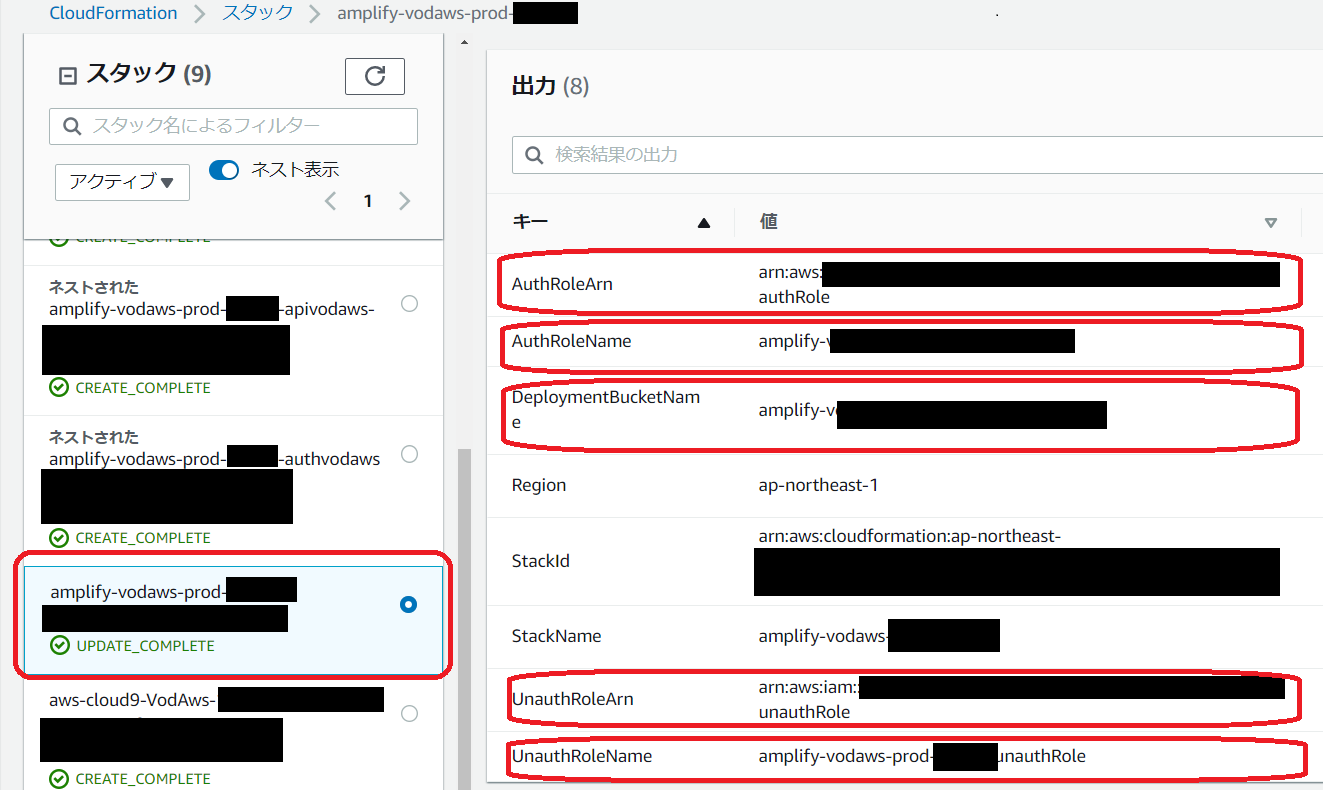Go to previous page of stacks
Image resolution: width=1323 pixels, height=790 pixels.
331,201
